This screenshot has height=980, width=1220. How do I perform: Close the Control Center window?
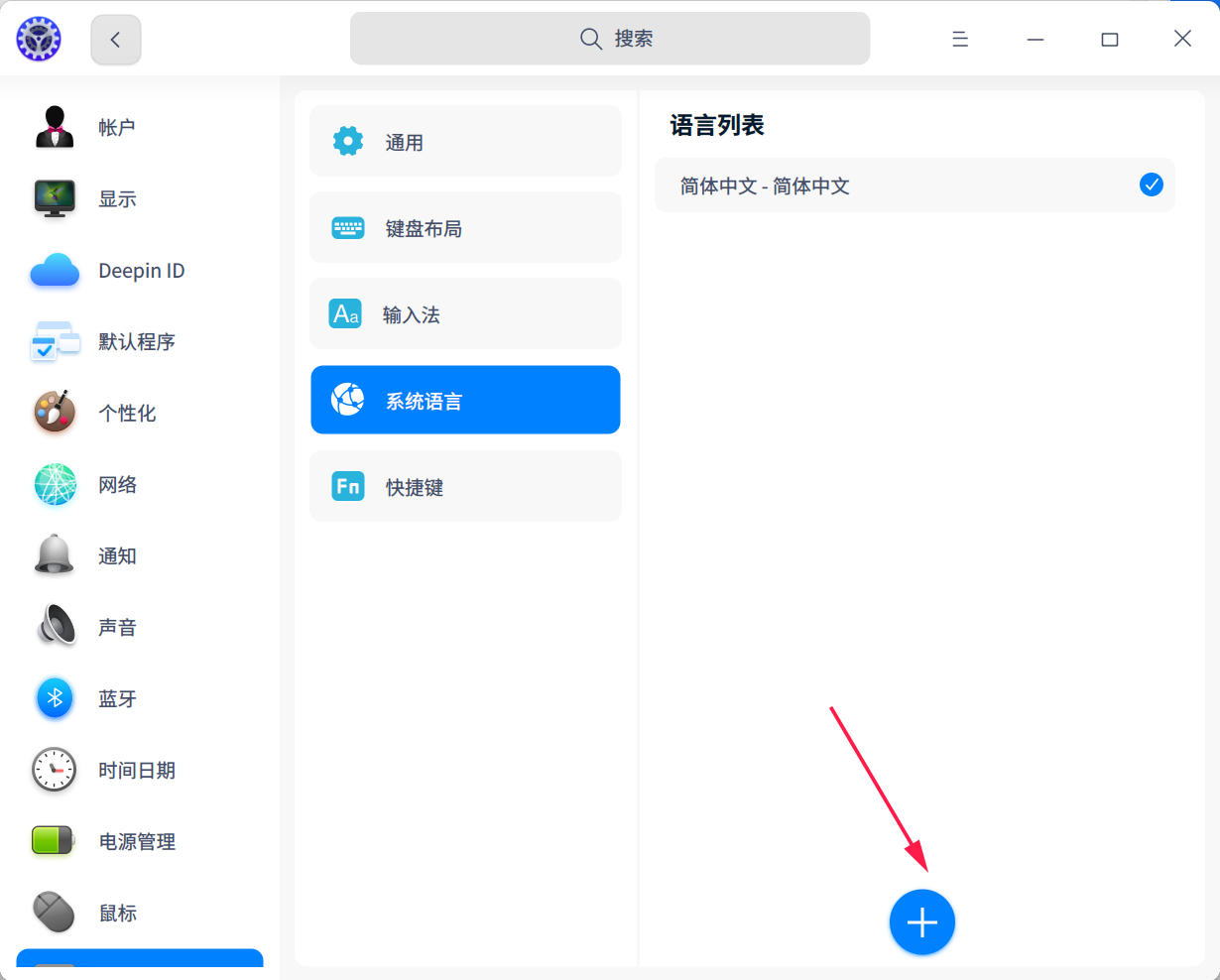click(1182, 39)
